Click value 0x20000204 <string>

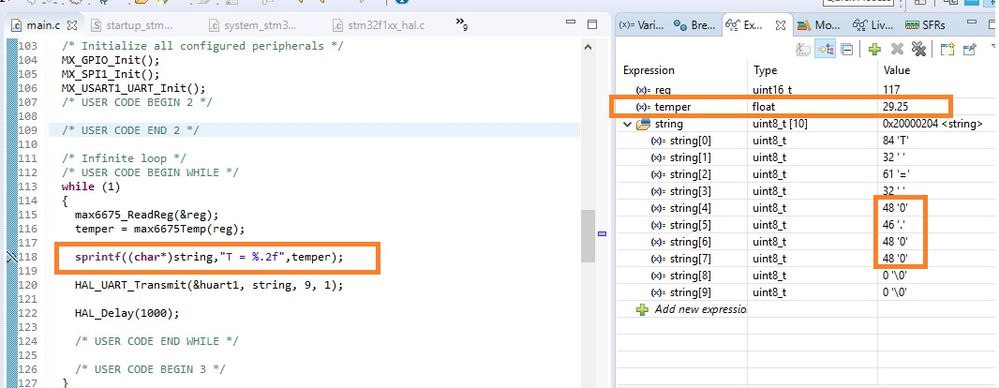[x=933, y=124]
